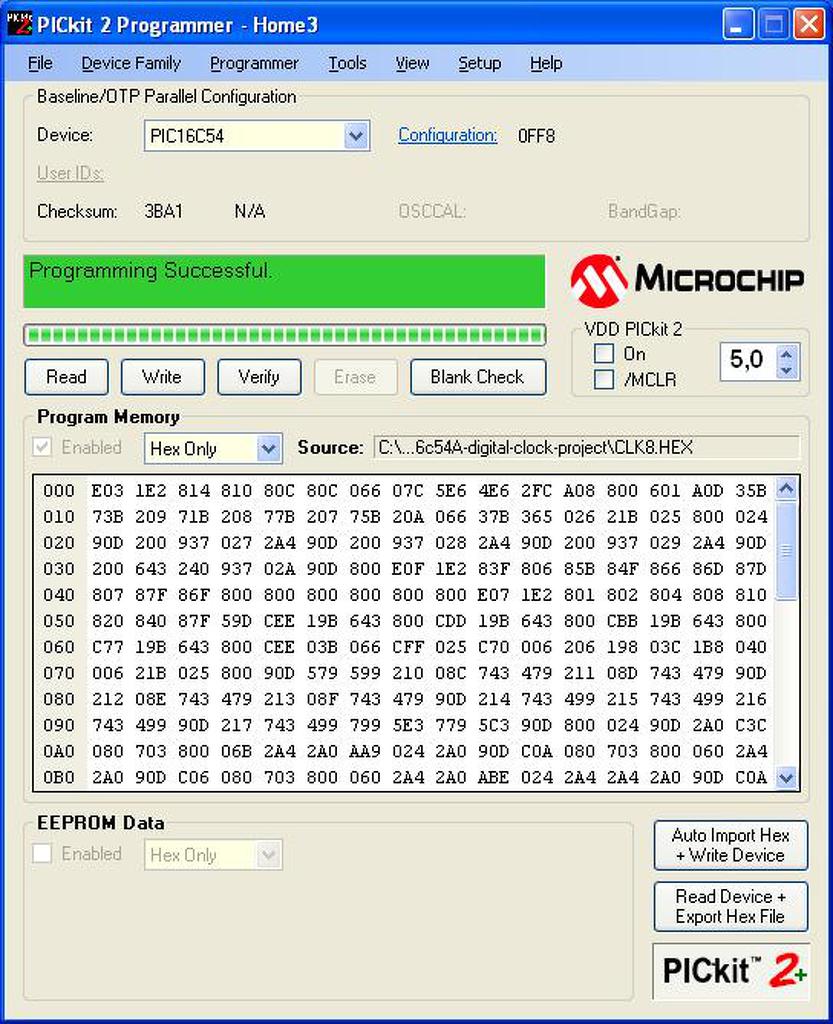
Task: Click the program memory scrollbar thumb
Action: [787, 551]
